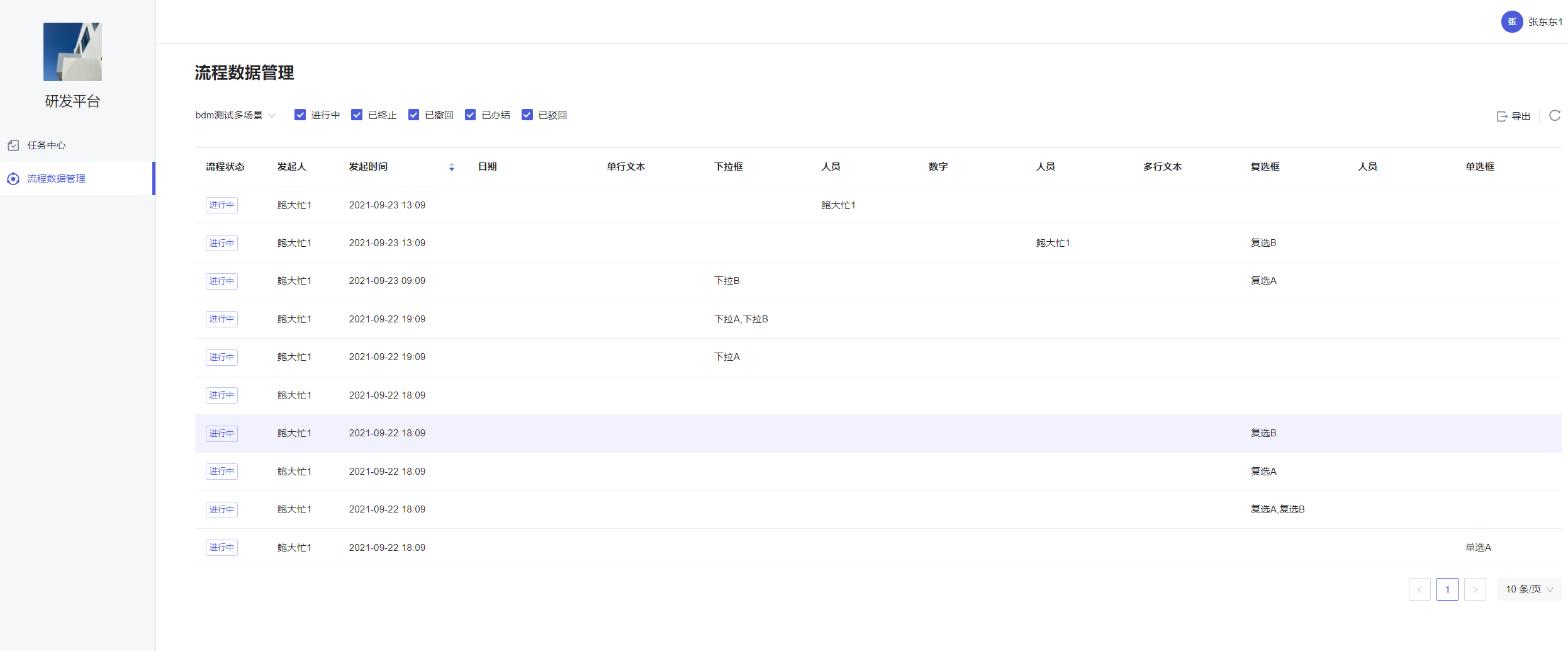Go to previous page arrow

[x=1420, y=589]
